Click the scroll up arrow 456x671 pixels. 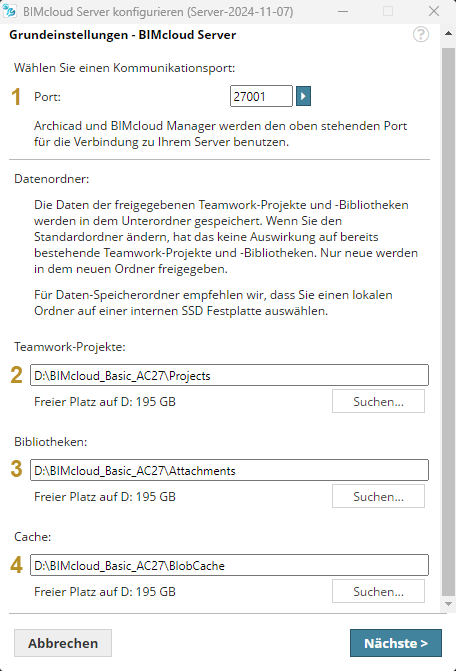pyautogui.click(x=448, y=33)
